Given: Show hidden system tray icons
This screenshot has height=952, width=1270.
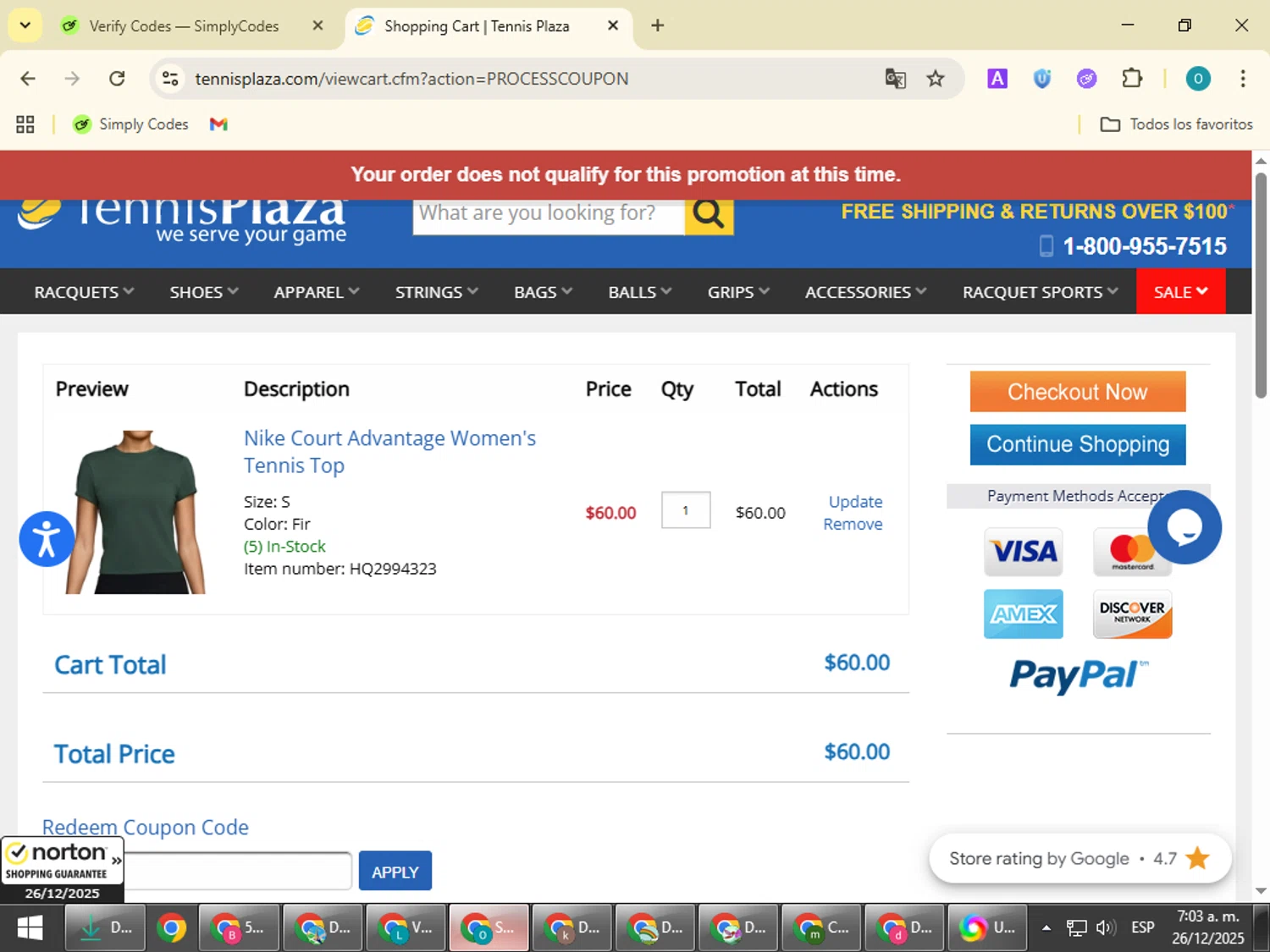Looking at the screenshot, I should (x=1046, y=927).
